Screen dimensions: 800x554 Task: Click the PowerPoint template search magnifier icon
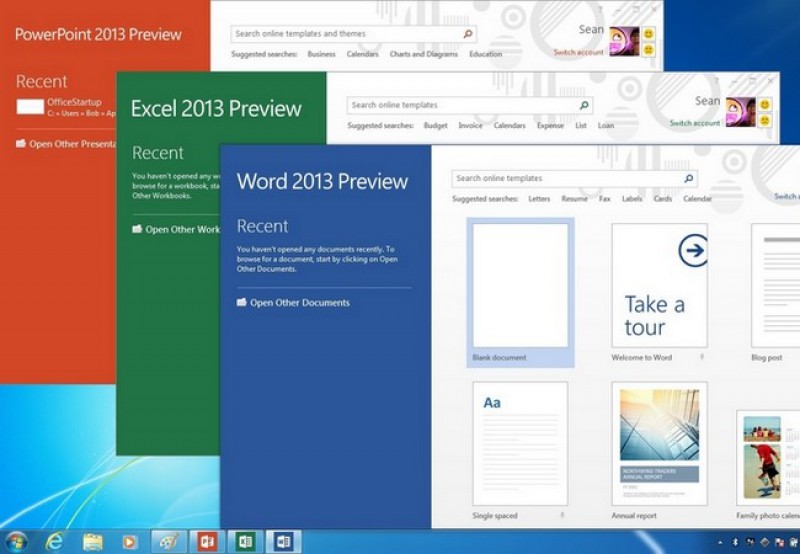pos(467,34)
